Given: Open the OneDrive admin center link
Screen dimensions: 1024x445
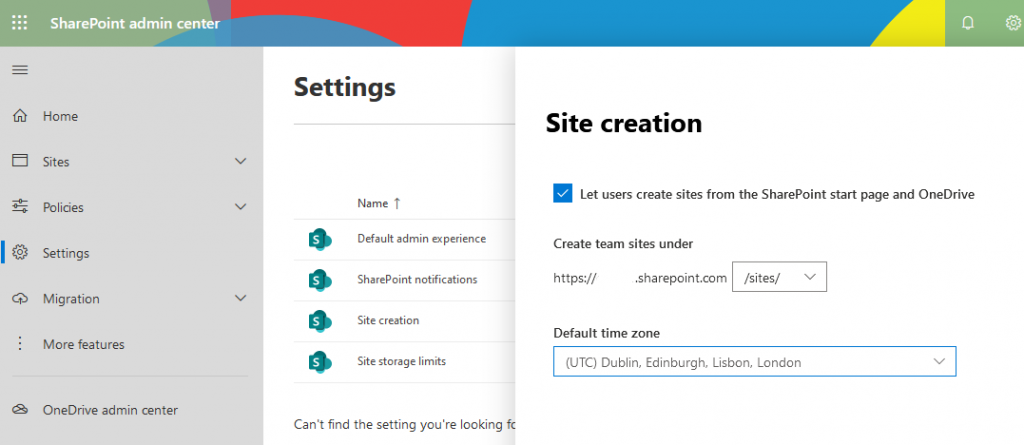Looking at the screenshot, I should pyautogui.click(x=110, y=410).
